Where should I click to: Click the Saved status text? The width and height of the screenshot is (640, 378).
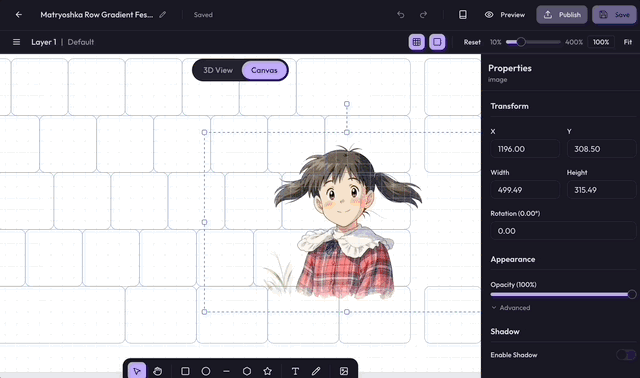(203, 15)
